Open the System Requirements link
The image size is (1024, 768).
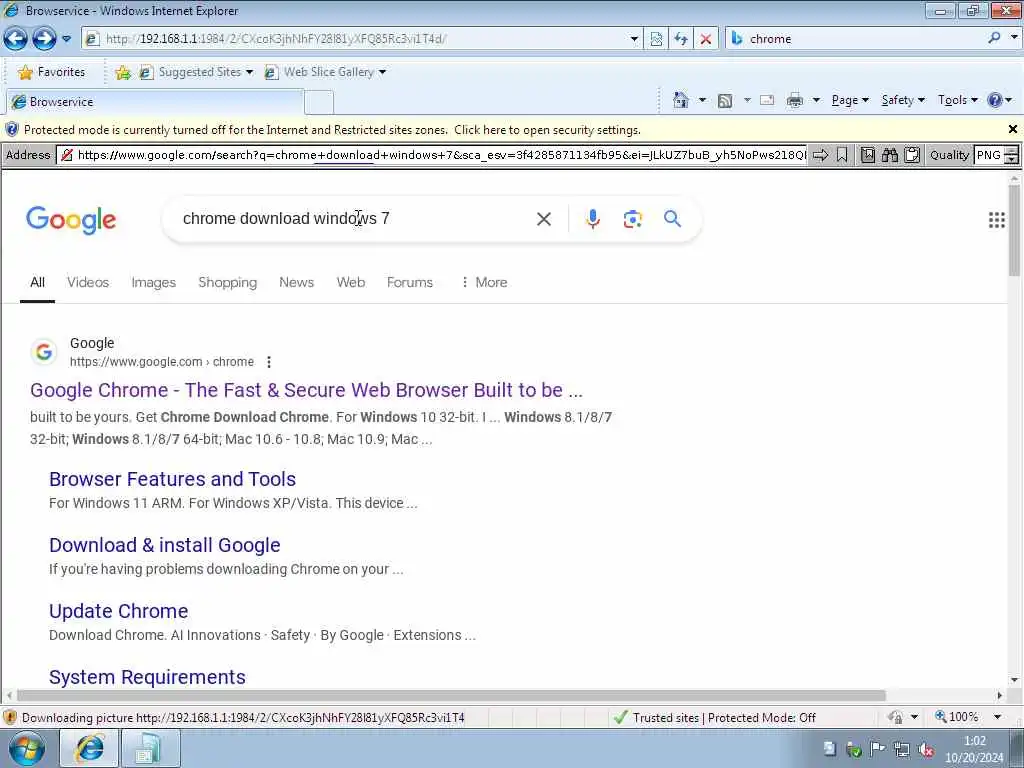147,677
